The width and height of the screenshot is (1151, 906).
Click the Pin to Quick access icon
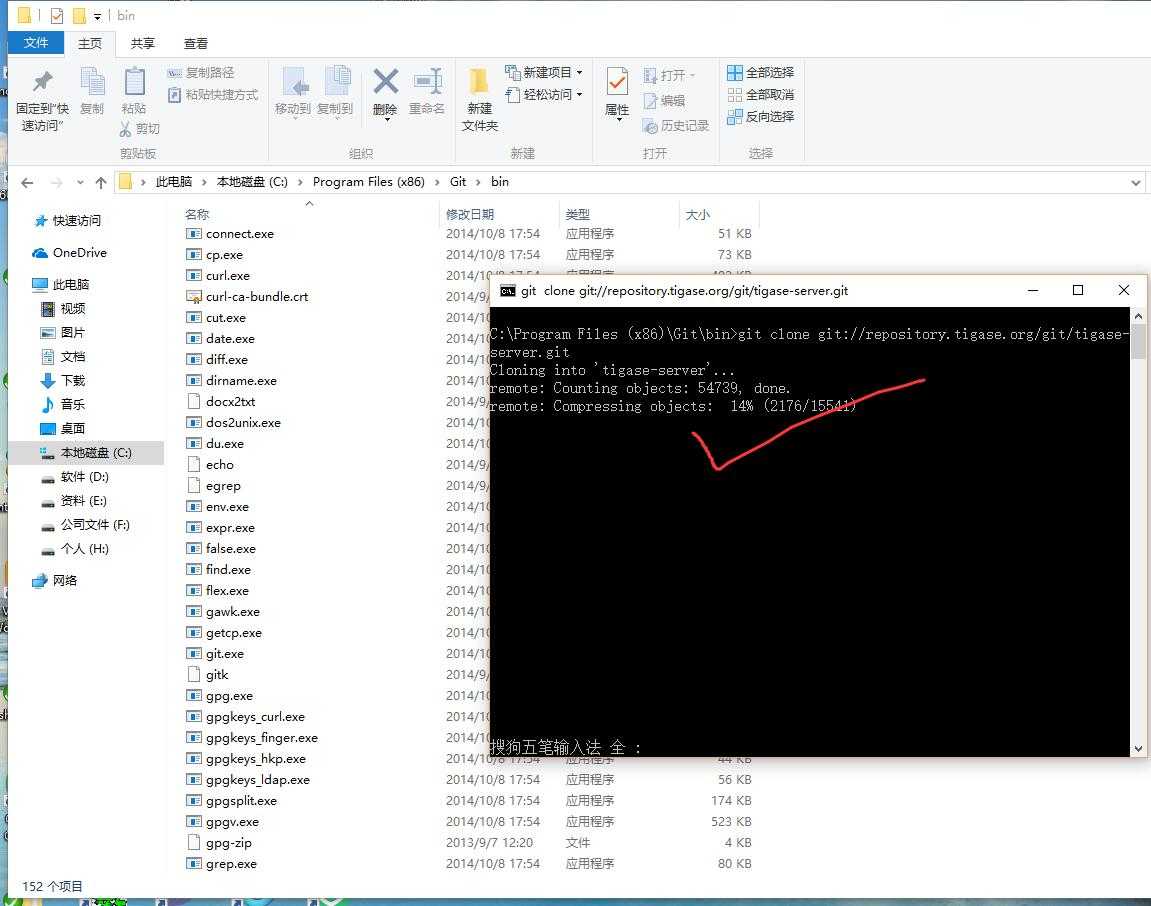tap(43, 81)
